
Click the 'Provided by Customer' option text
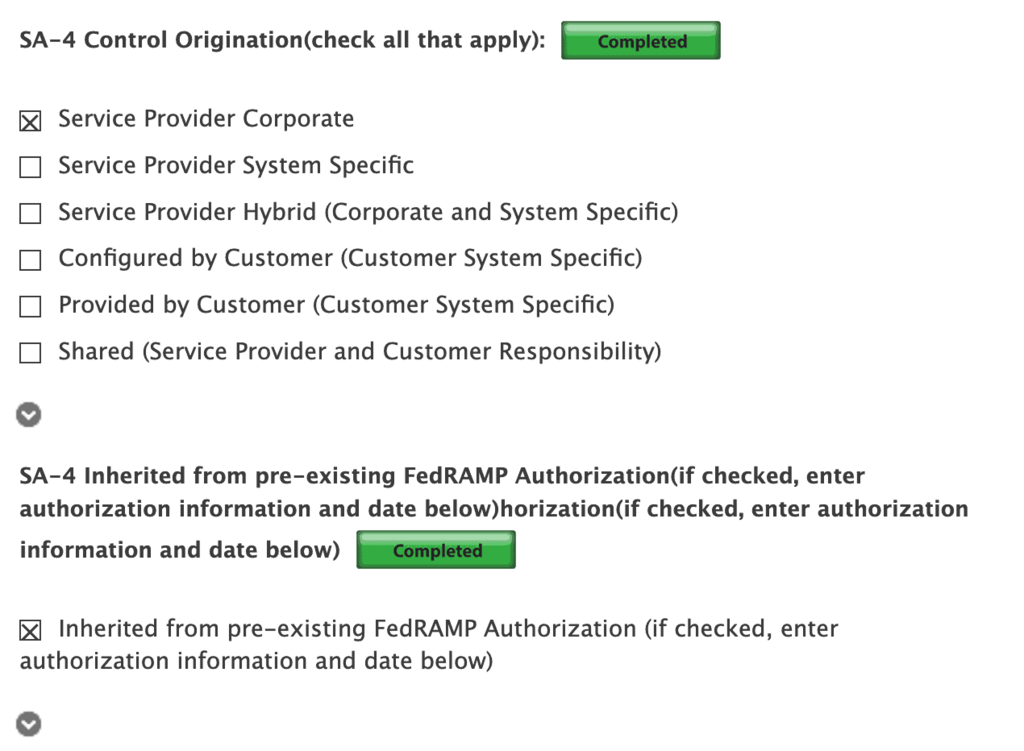tap(336, 304)
